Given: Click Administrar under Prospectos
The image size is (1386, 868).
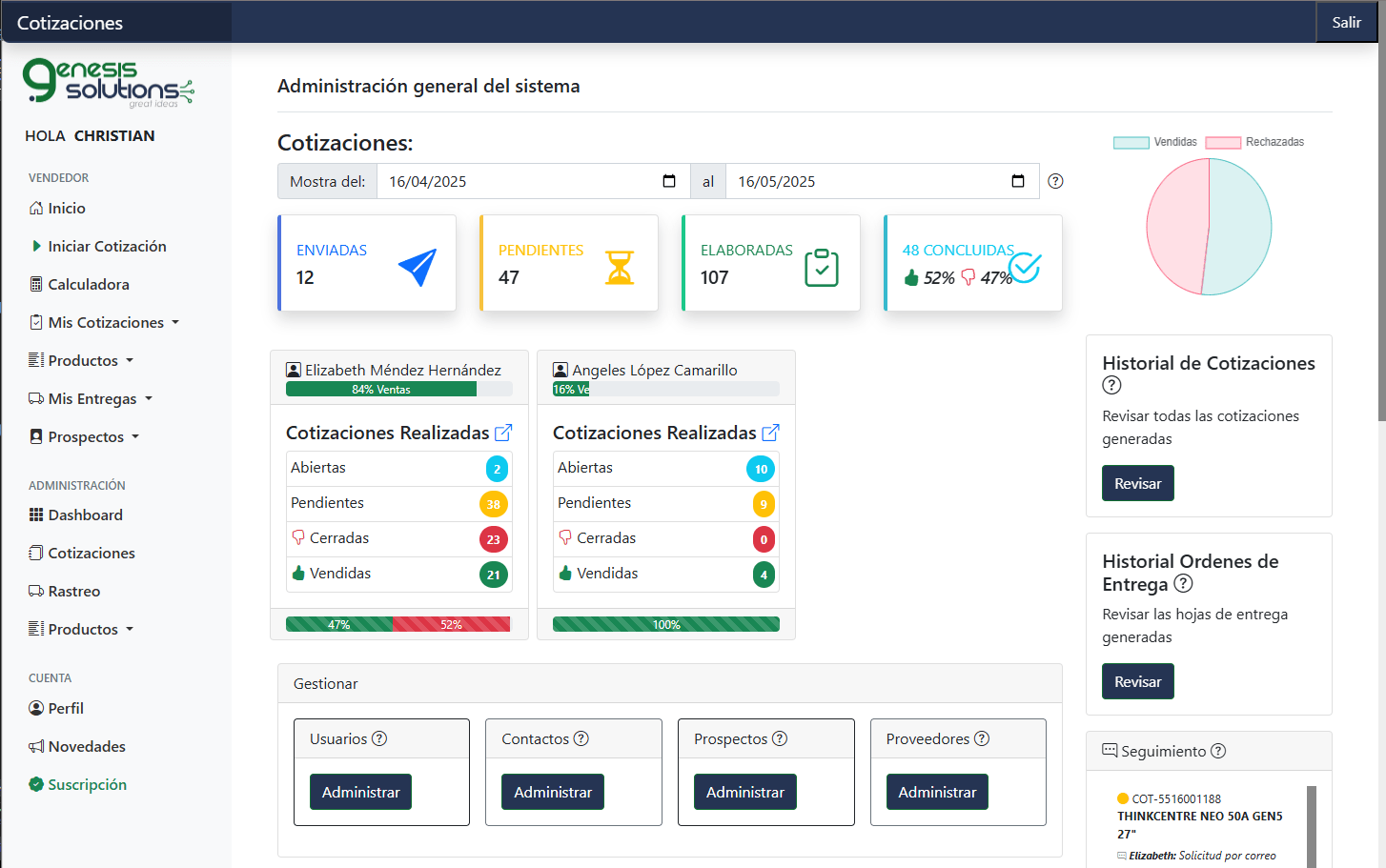Looking at the screenshot, I should [745, 792].
